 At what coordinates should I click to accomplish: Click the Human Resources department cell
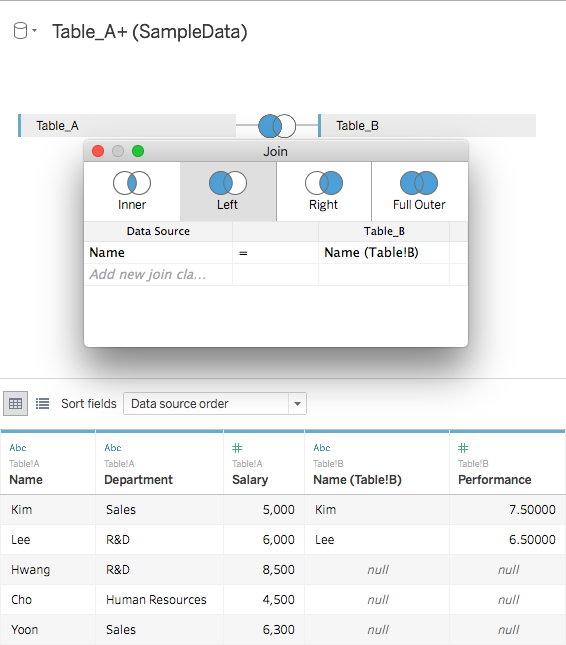160,600
